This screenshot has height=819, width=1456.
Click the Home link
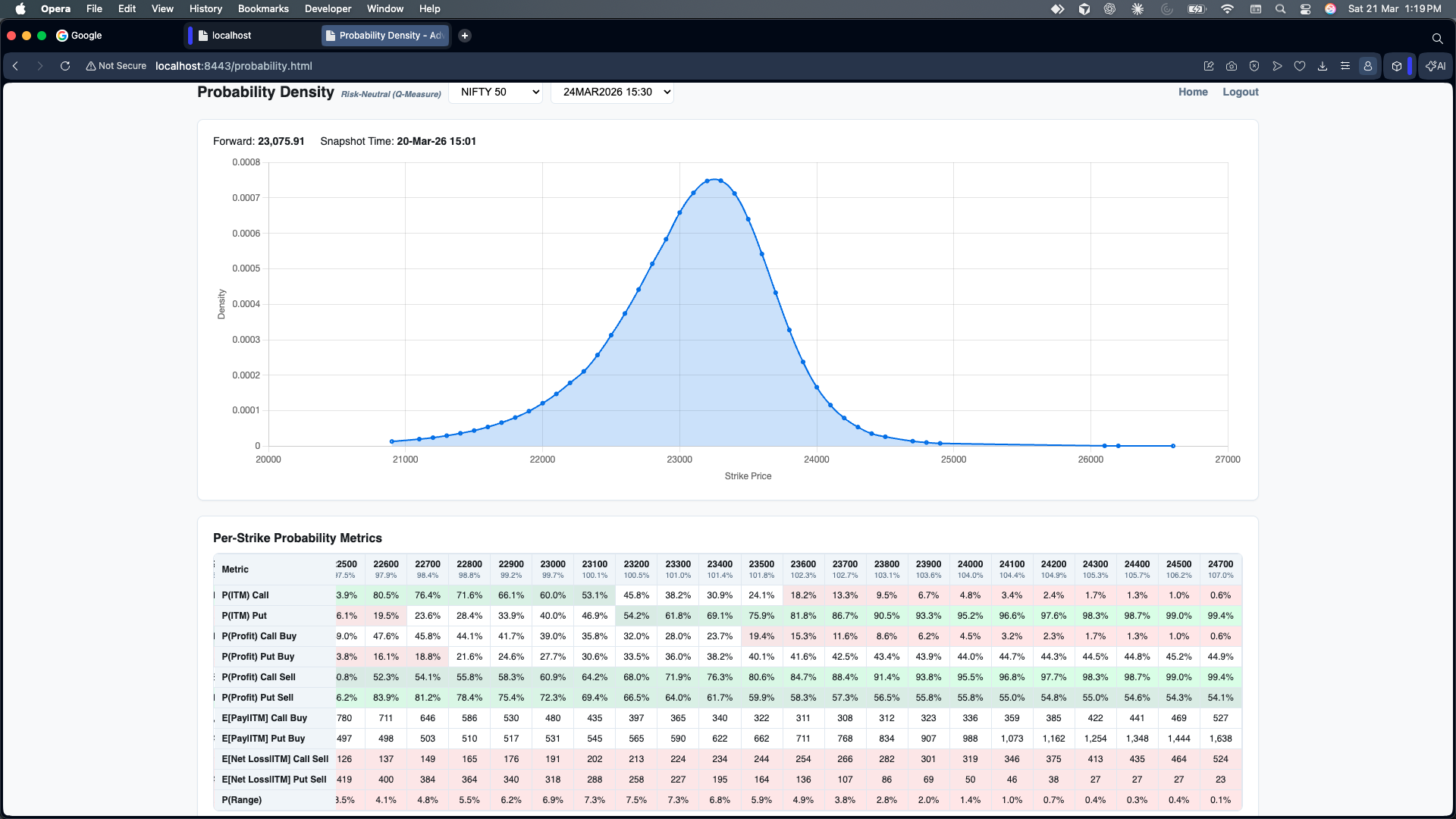[1193, 92]
